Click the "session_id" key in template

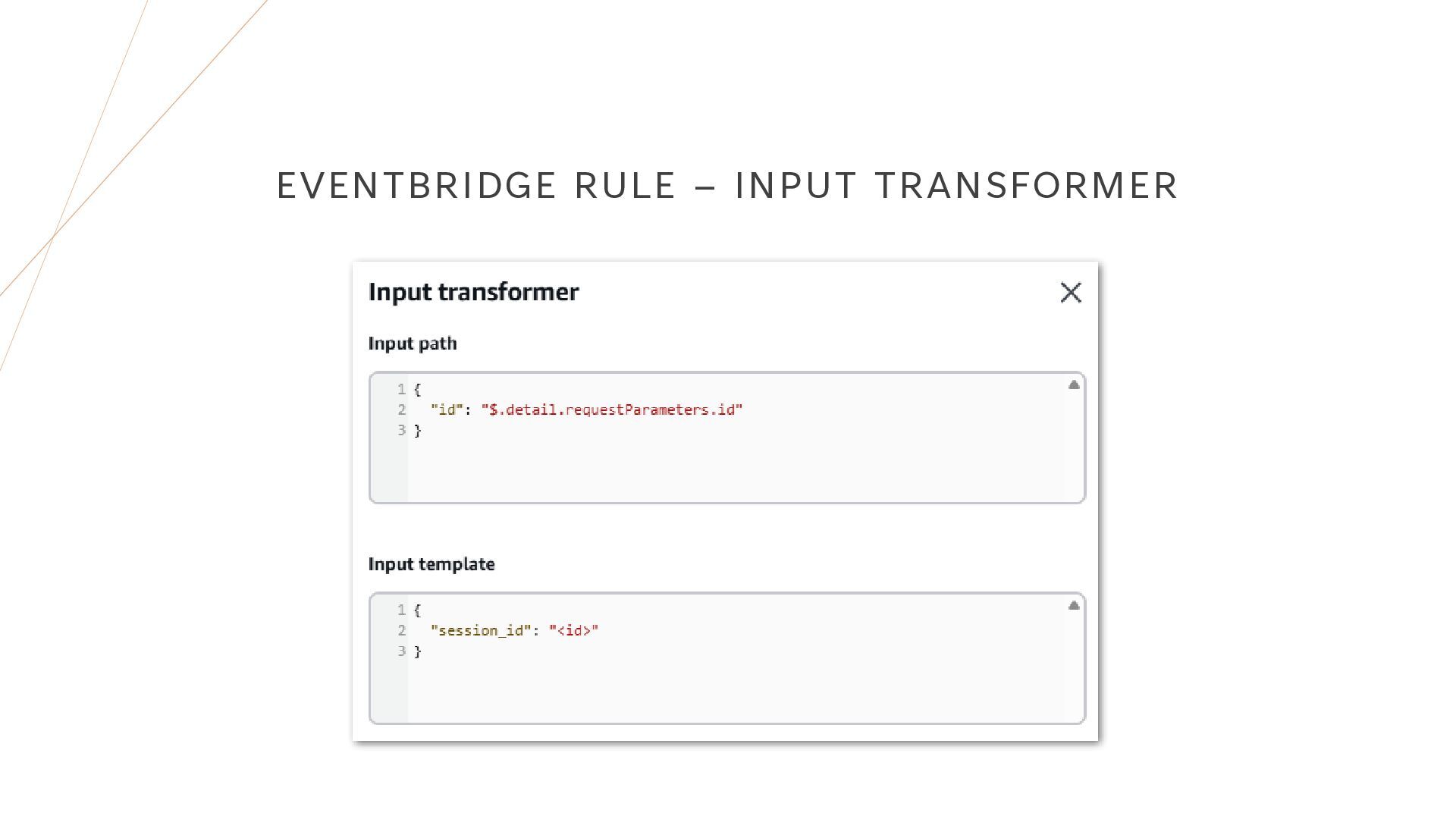coord(481,630)
